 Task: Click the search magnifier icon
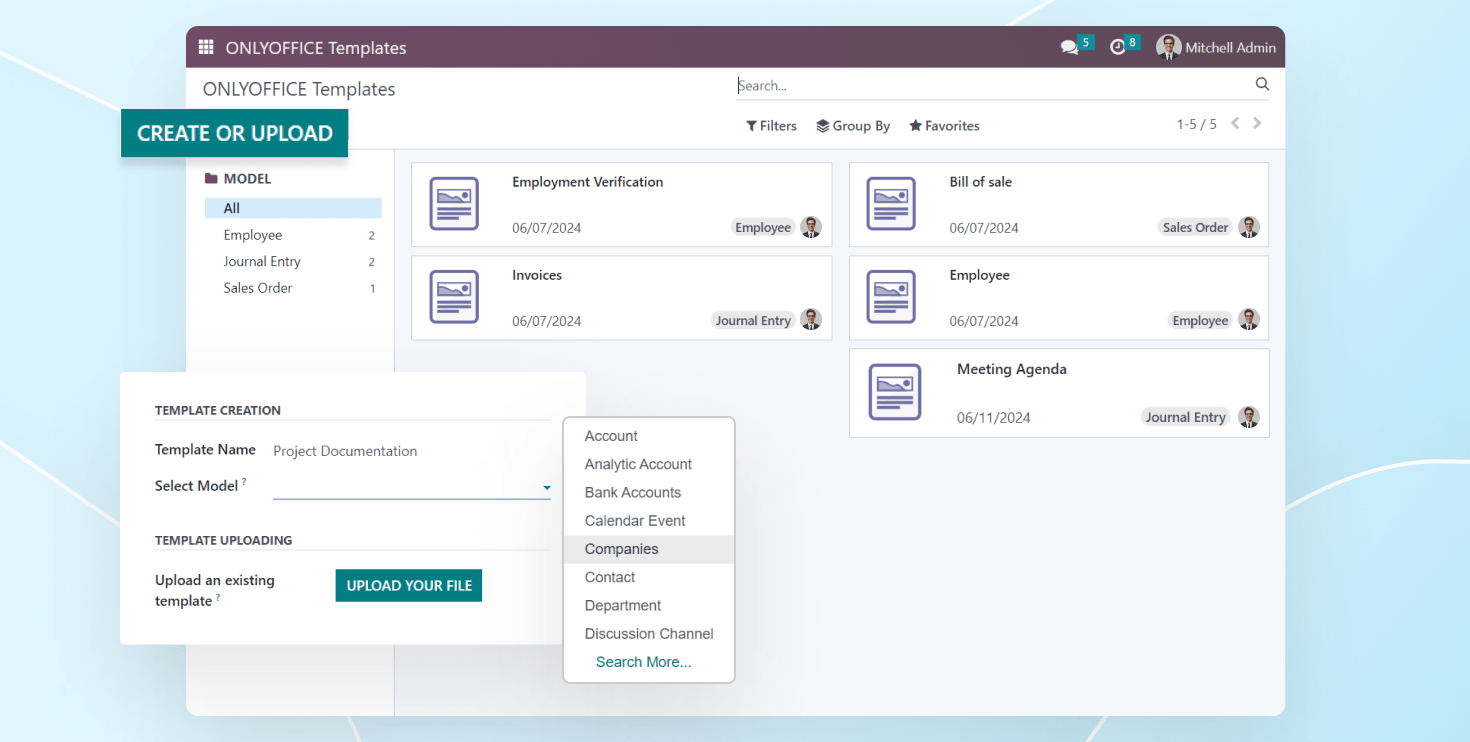1262,85
